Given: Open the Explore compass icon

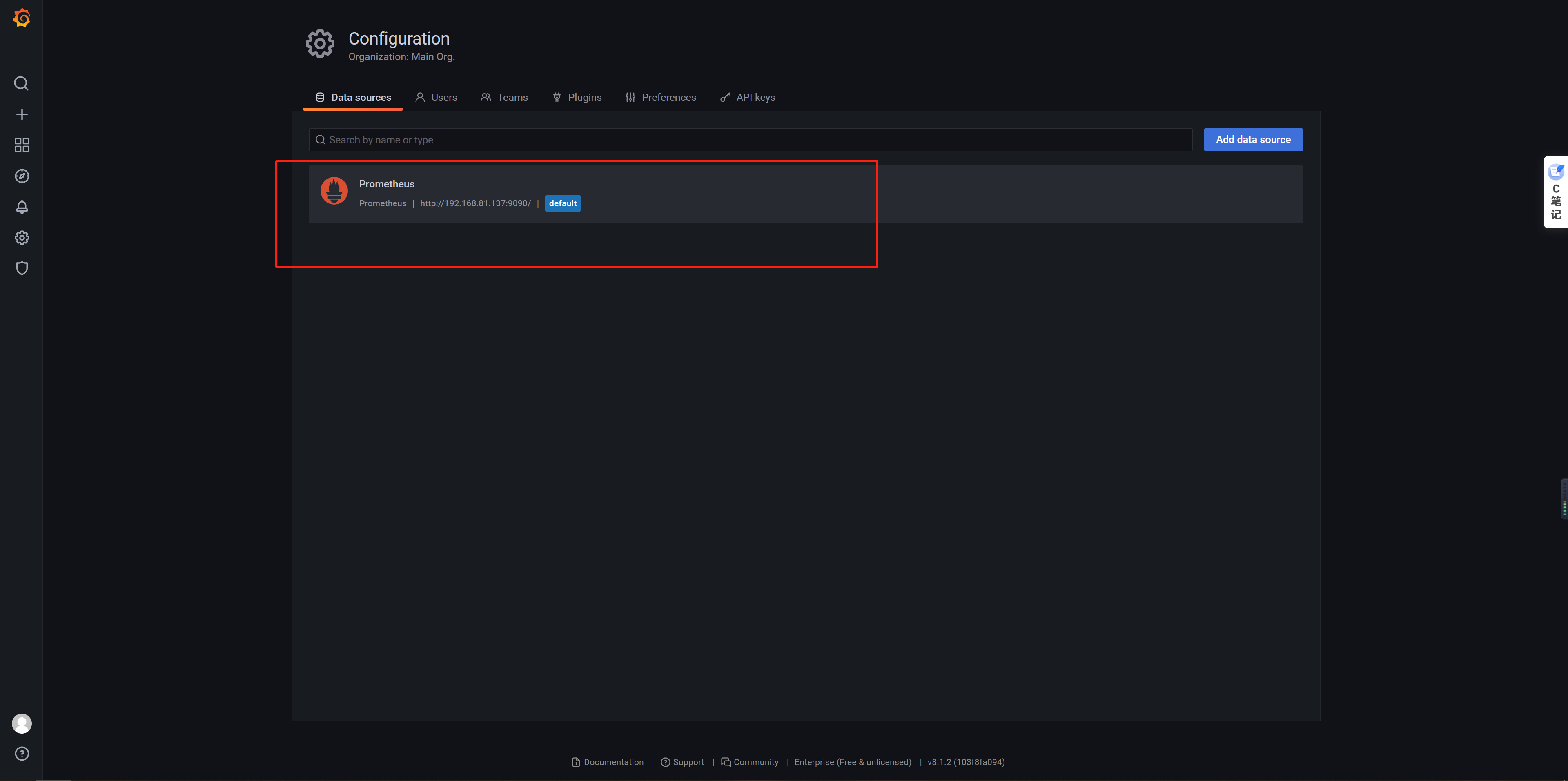Looking at the screenshot, I should pos(22,176).
